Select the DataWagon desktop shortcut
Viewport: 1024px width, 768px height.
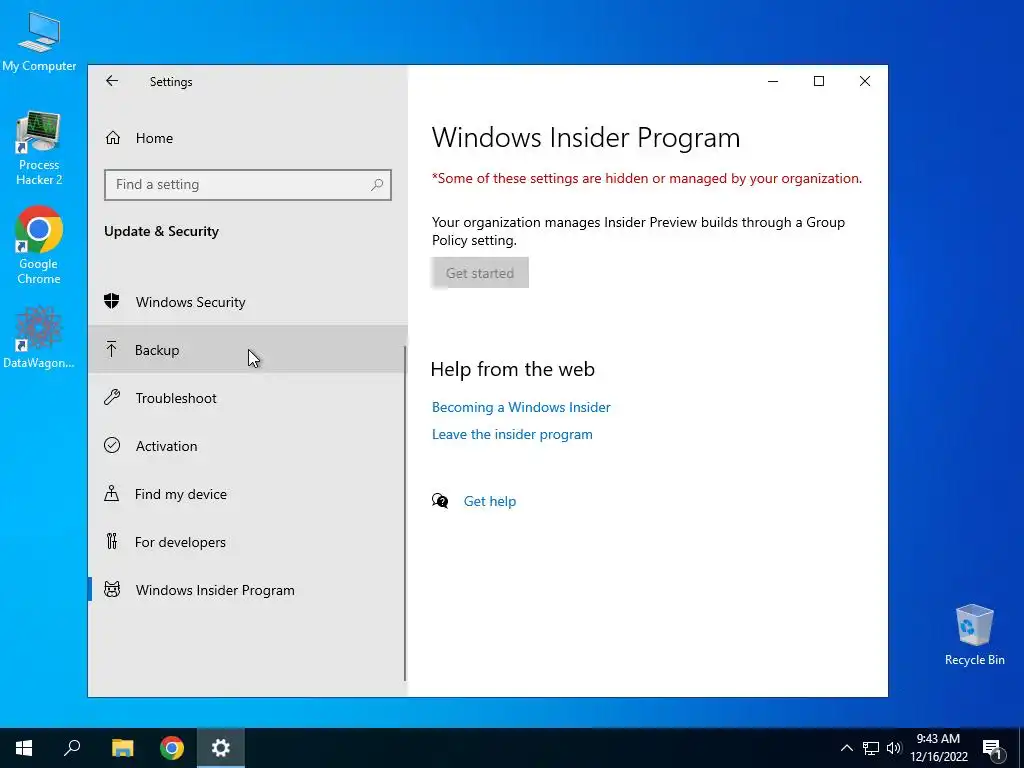(39, 338)
